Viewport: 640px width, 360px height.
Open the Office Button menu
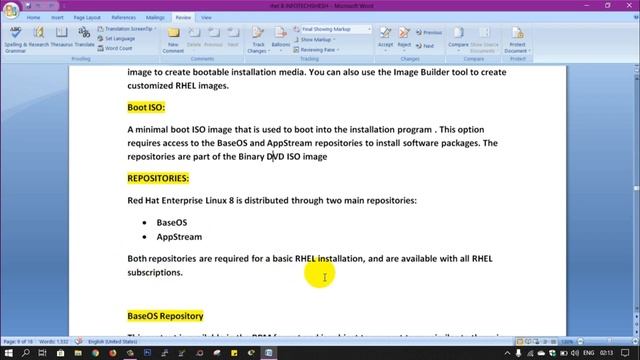pyautogui.click(x=11, y=10)
